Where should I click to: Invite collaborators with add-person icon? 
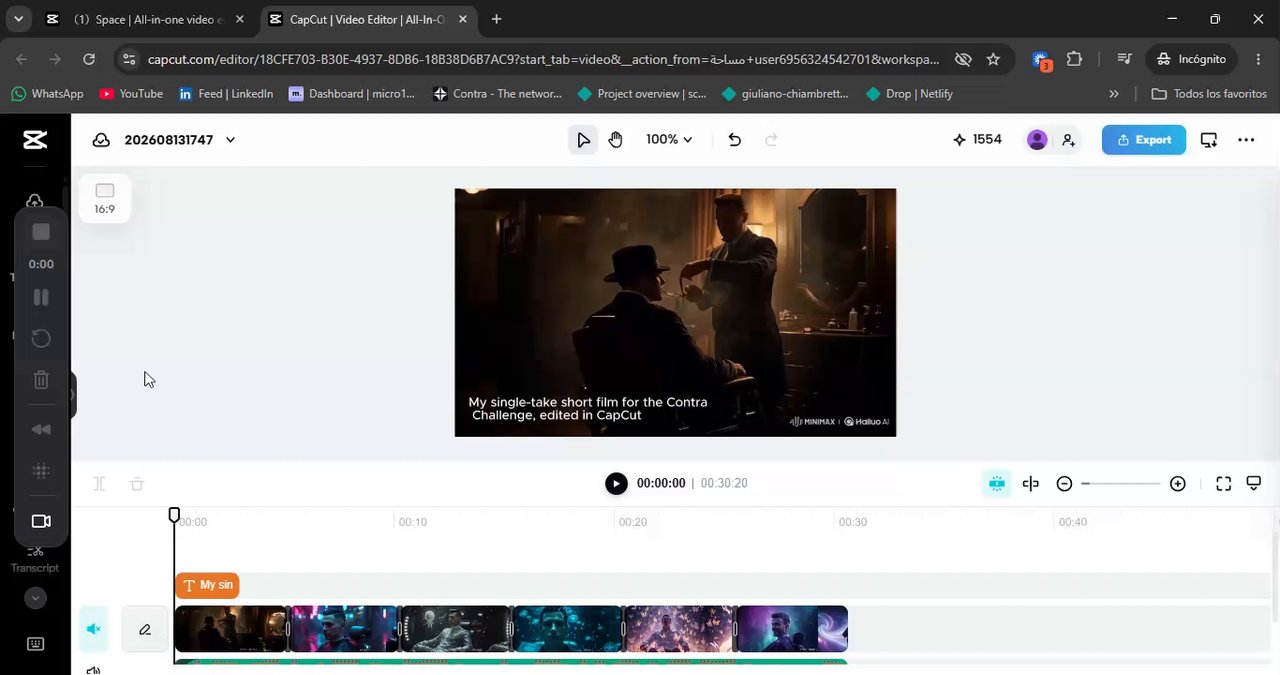1069,140
